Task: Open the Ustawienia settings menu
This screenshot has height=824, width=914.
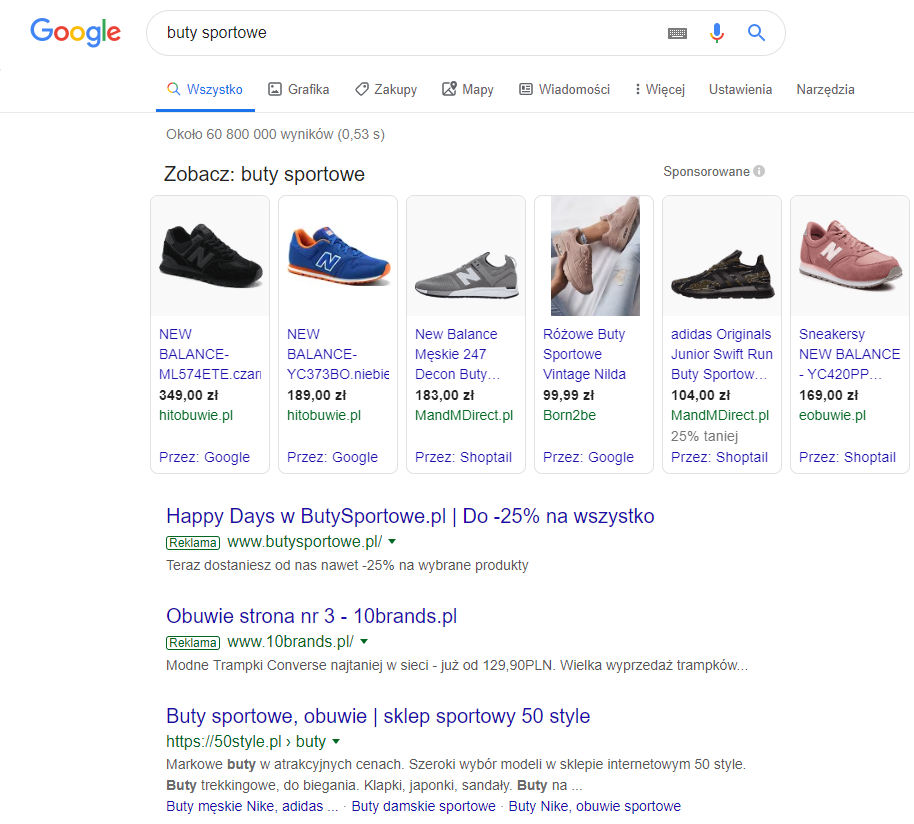Action: (x=740, y=89)
